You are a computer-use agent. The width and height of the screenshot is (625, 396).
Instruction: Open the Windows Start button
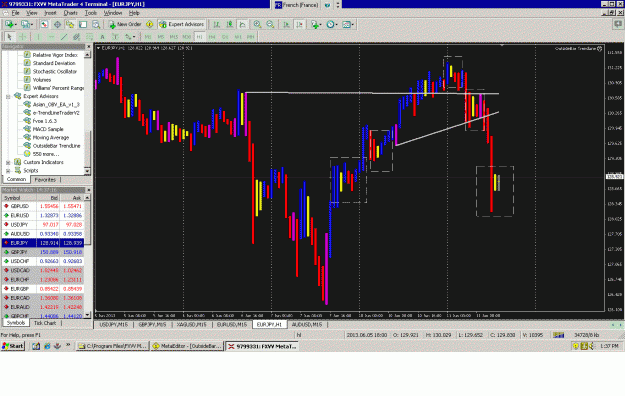tap(13, 346)
